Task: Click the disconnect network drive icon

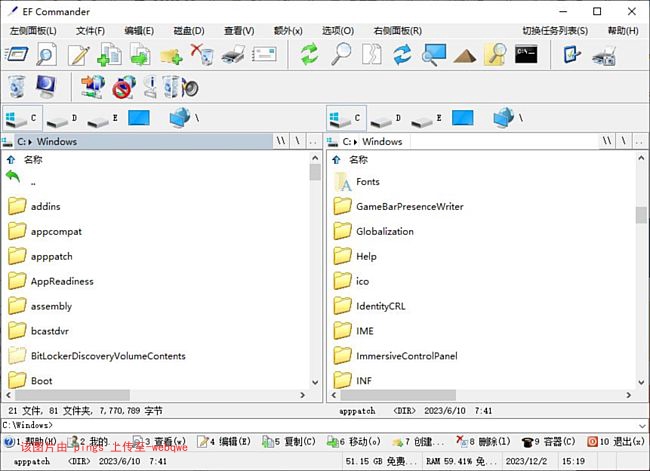Action: pyautogui.click(x=124, y=87)
